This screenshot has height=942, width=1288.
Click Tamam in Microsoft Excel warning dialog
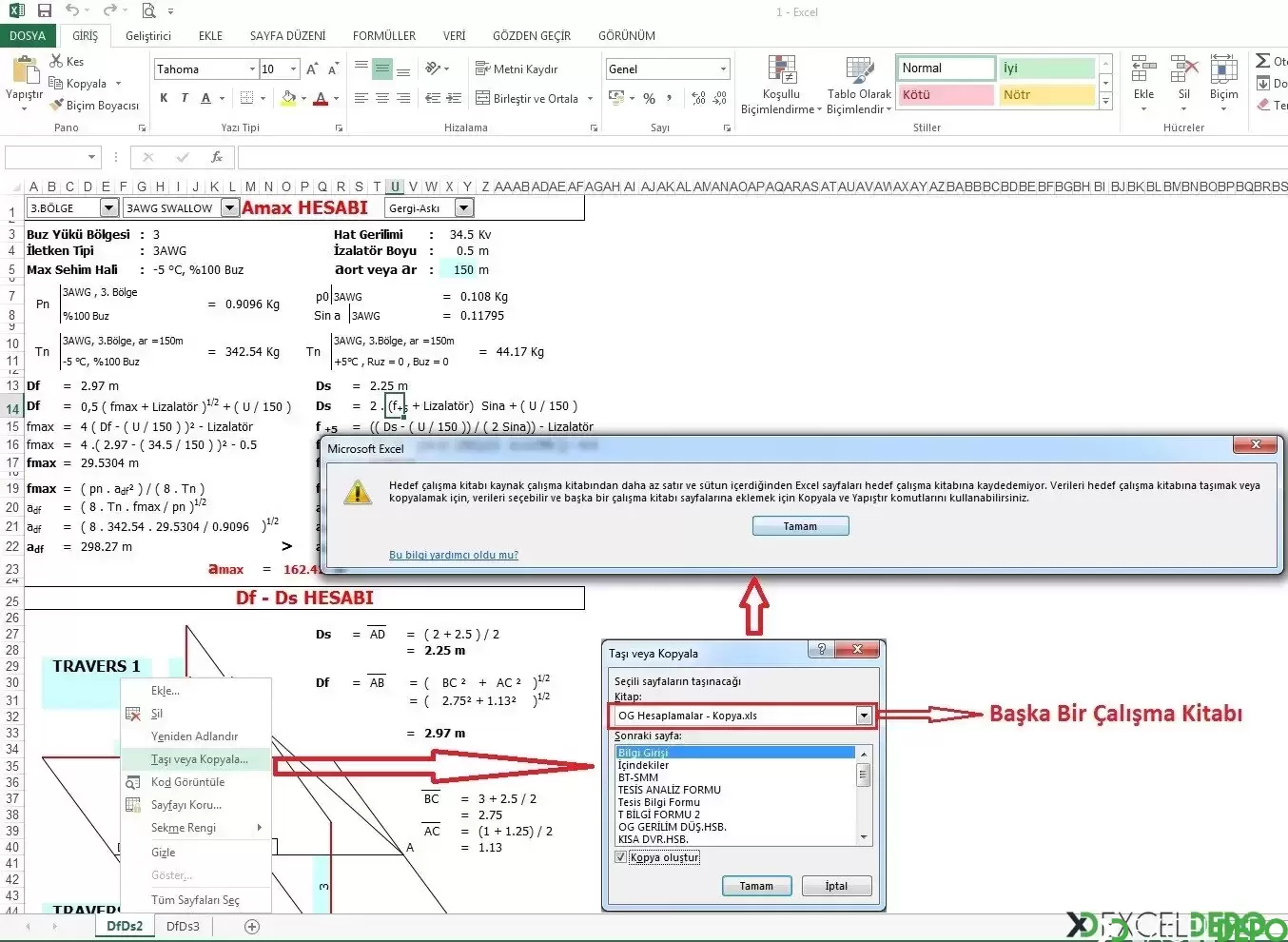[800, 526]
